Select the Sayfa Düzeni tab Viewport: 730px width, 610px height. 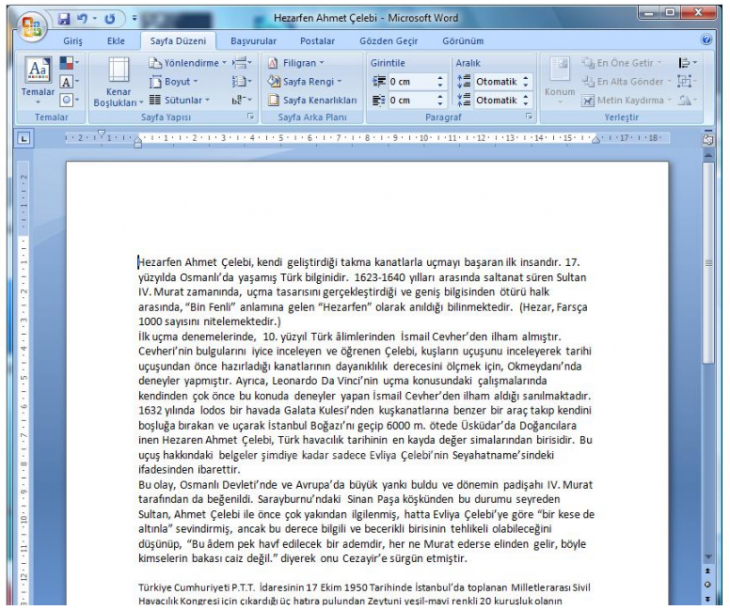point(178,41)
